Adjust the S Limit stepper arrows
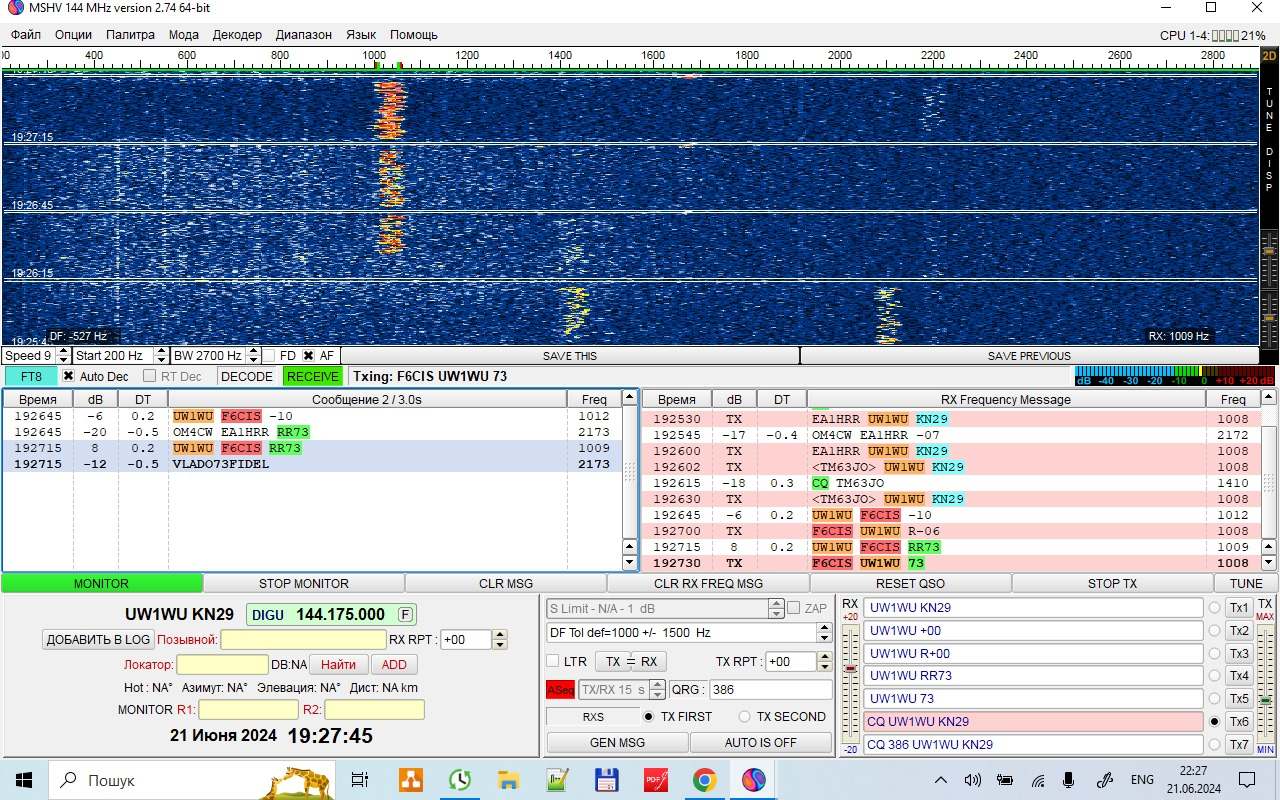Image resolution: width=1280 pixels, height=800 pixels. point(776,608)
